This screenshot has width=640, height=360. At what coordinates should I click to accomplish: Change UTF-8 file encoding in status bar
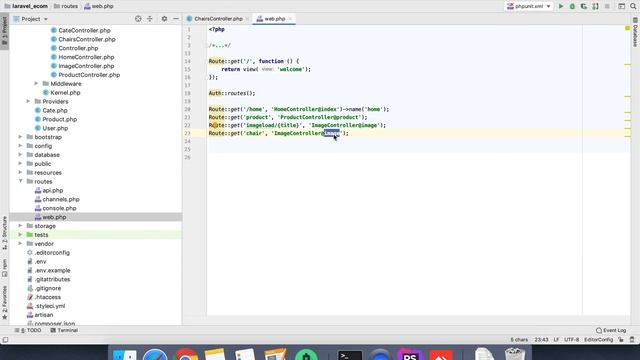coord(571,340)
